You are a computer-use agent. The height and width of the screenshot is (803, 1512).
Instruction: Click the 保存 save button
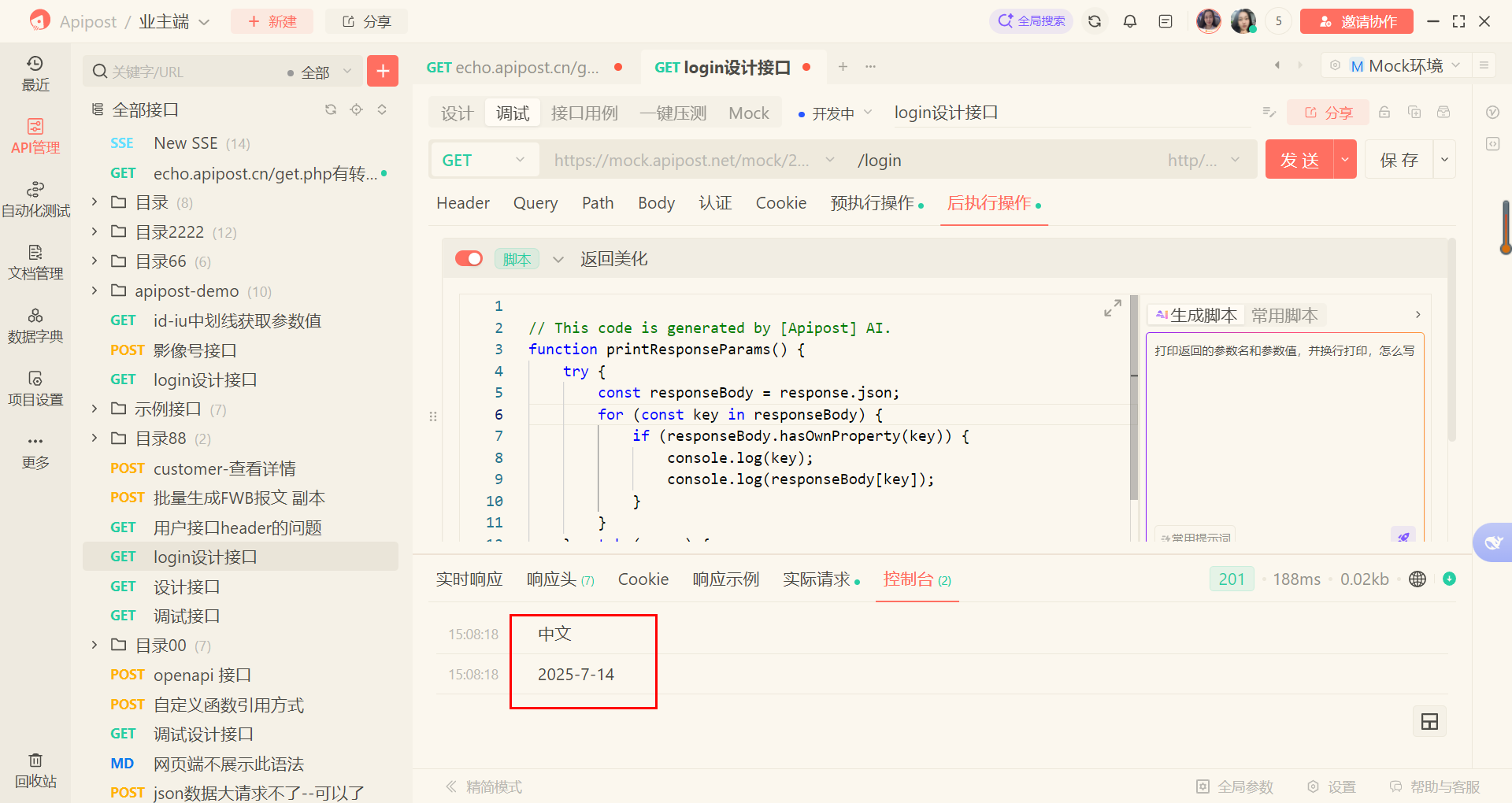tap(1399, 160)
